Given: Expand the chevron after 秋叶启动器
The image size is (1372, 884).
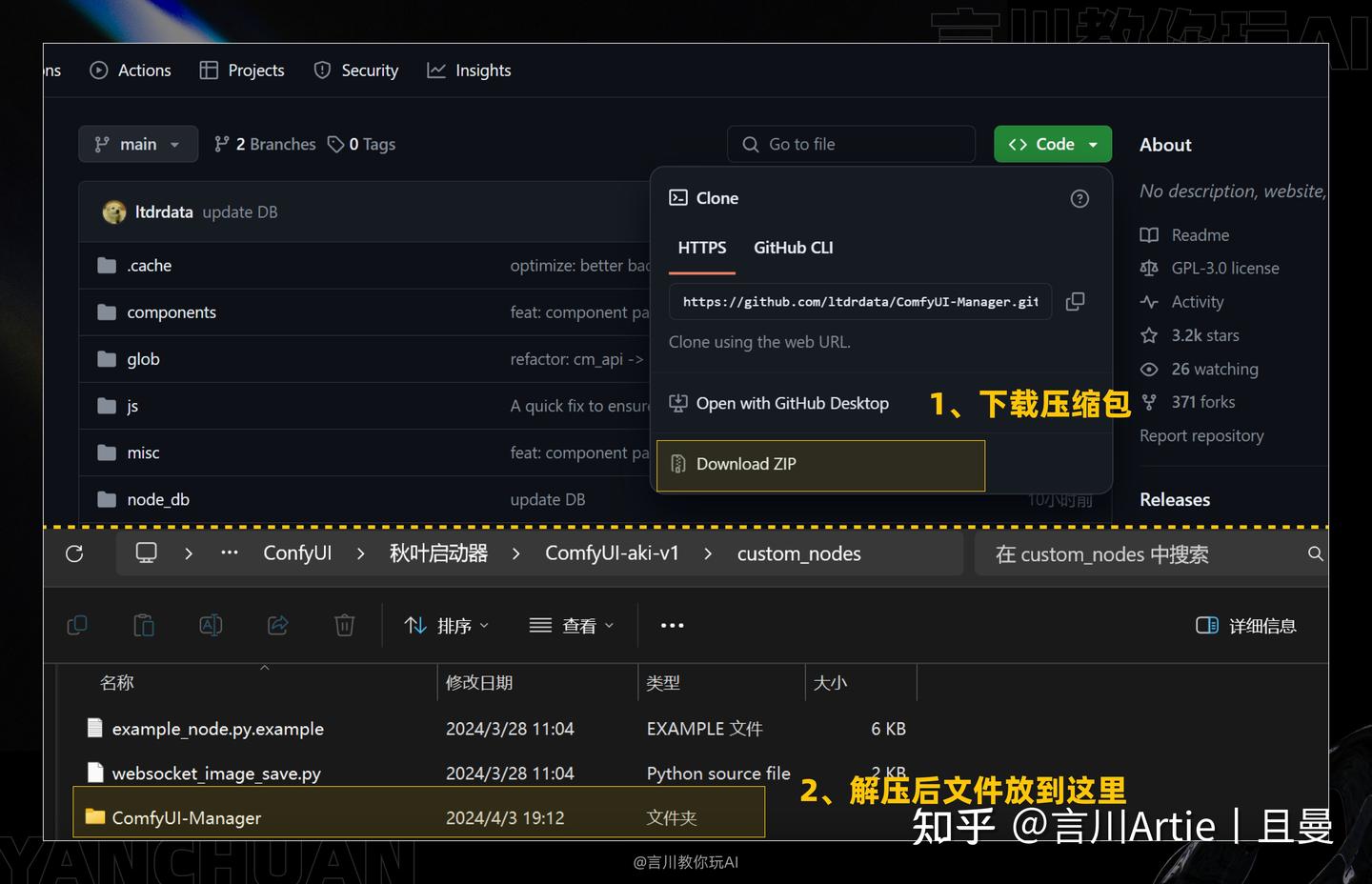Looking at the screenshot, I should (515, 553).
